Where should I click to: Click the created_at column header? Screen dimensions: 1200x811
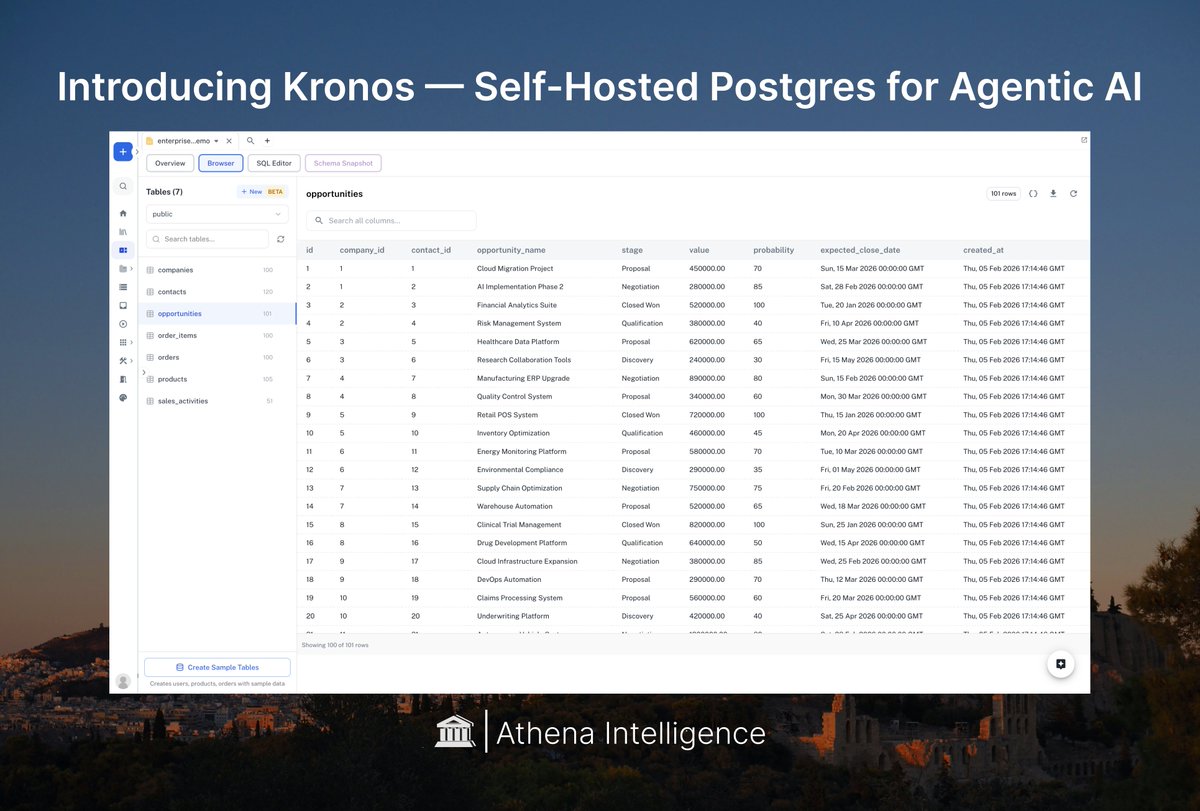(984, 250)
